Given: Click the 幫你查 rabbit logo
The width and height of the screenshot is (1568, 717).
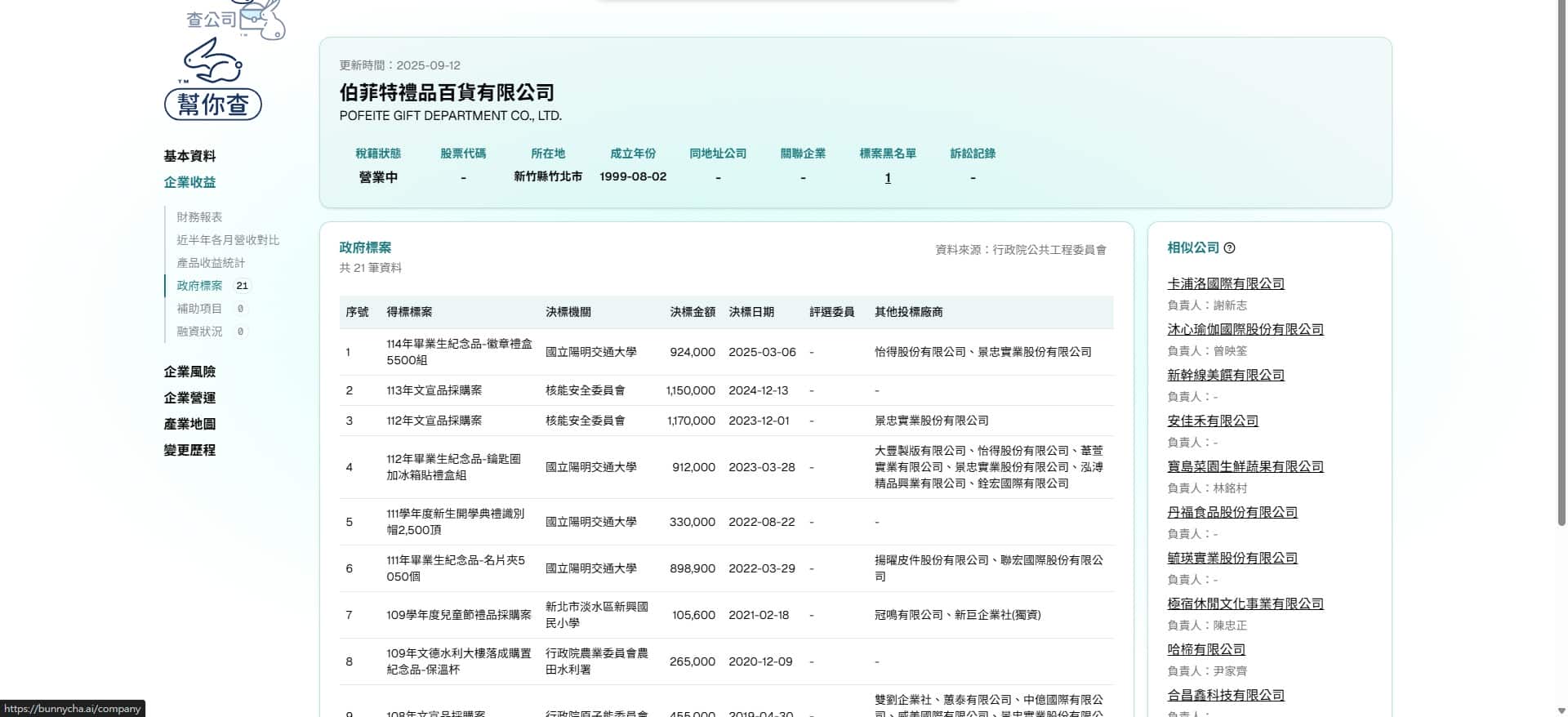Looking at the screenshot, I should tap(213, 82).
